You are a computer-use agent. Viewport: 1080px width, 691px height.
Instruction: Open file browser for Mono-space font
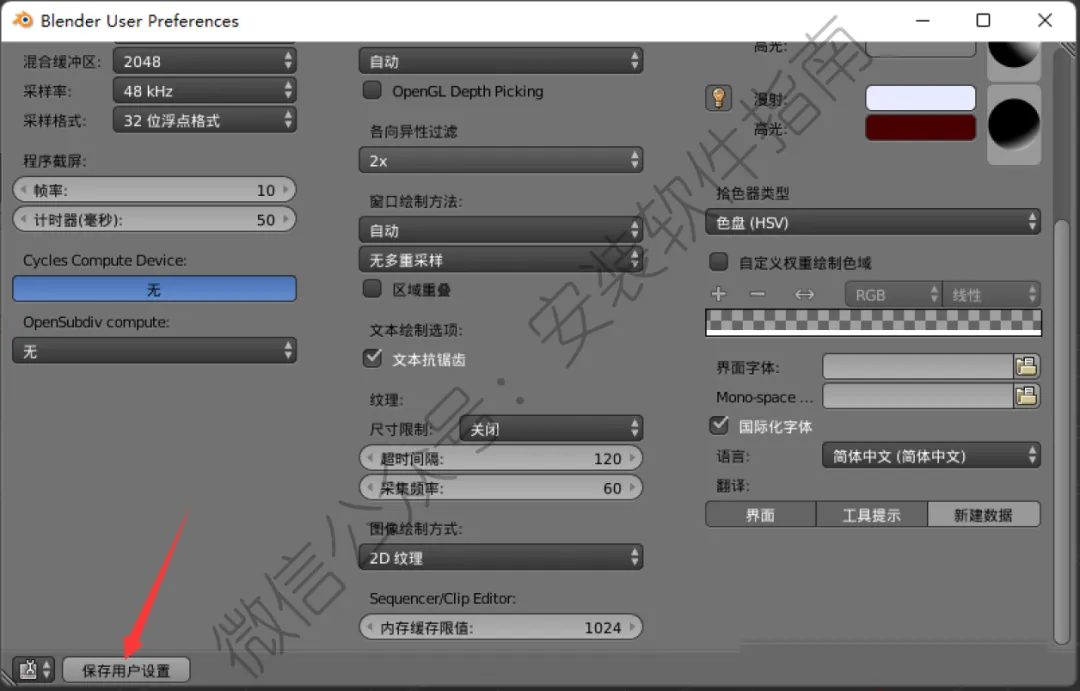coord(1026,396)
